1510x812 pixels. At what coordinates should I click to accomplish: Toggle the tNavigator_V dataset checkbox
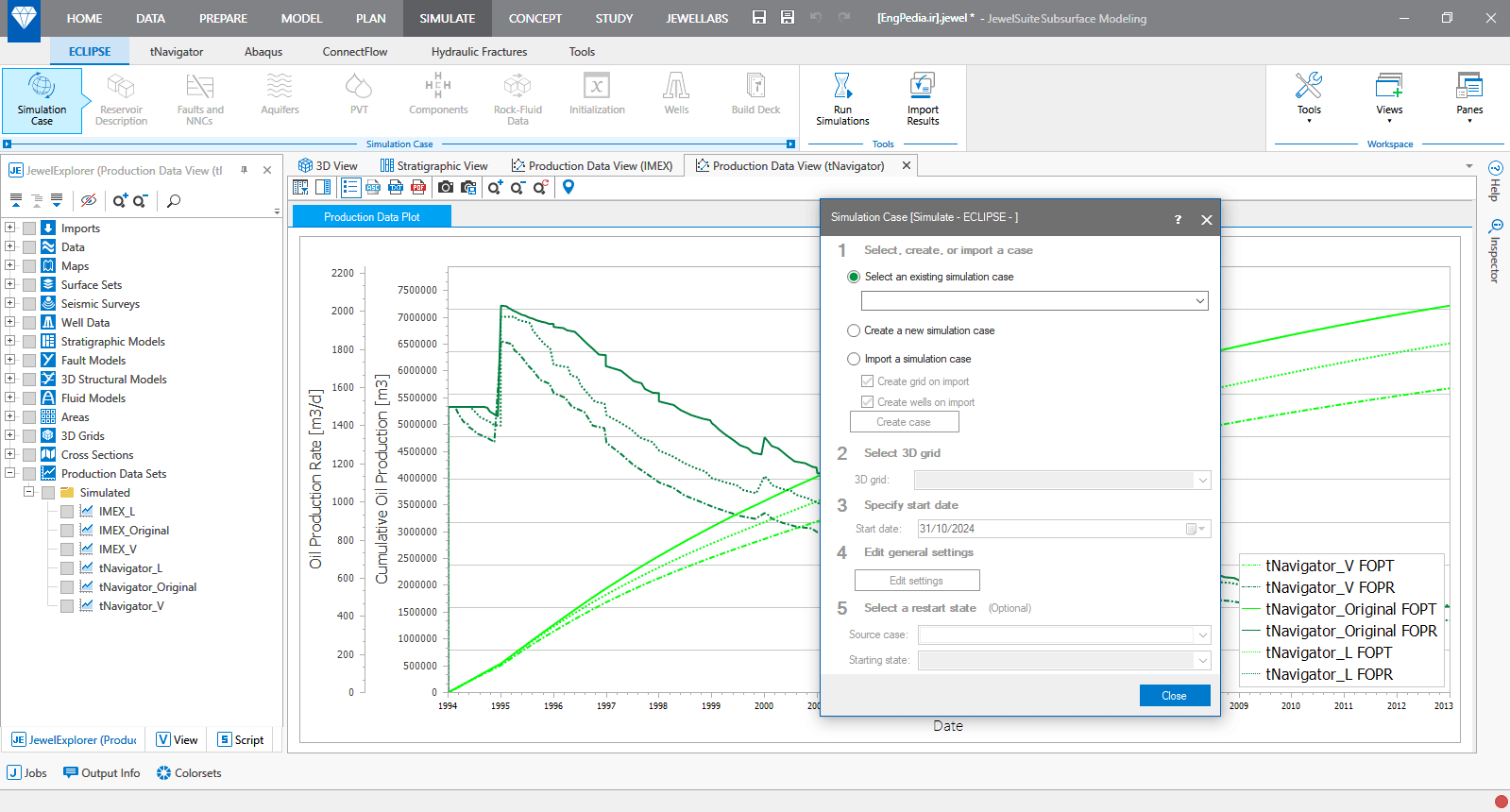67,606
